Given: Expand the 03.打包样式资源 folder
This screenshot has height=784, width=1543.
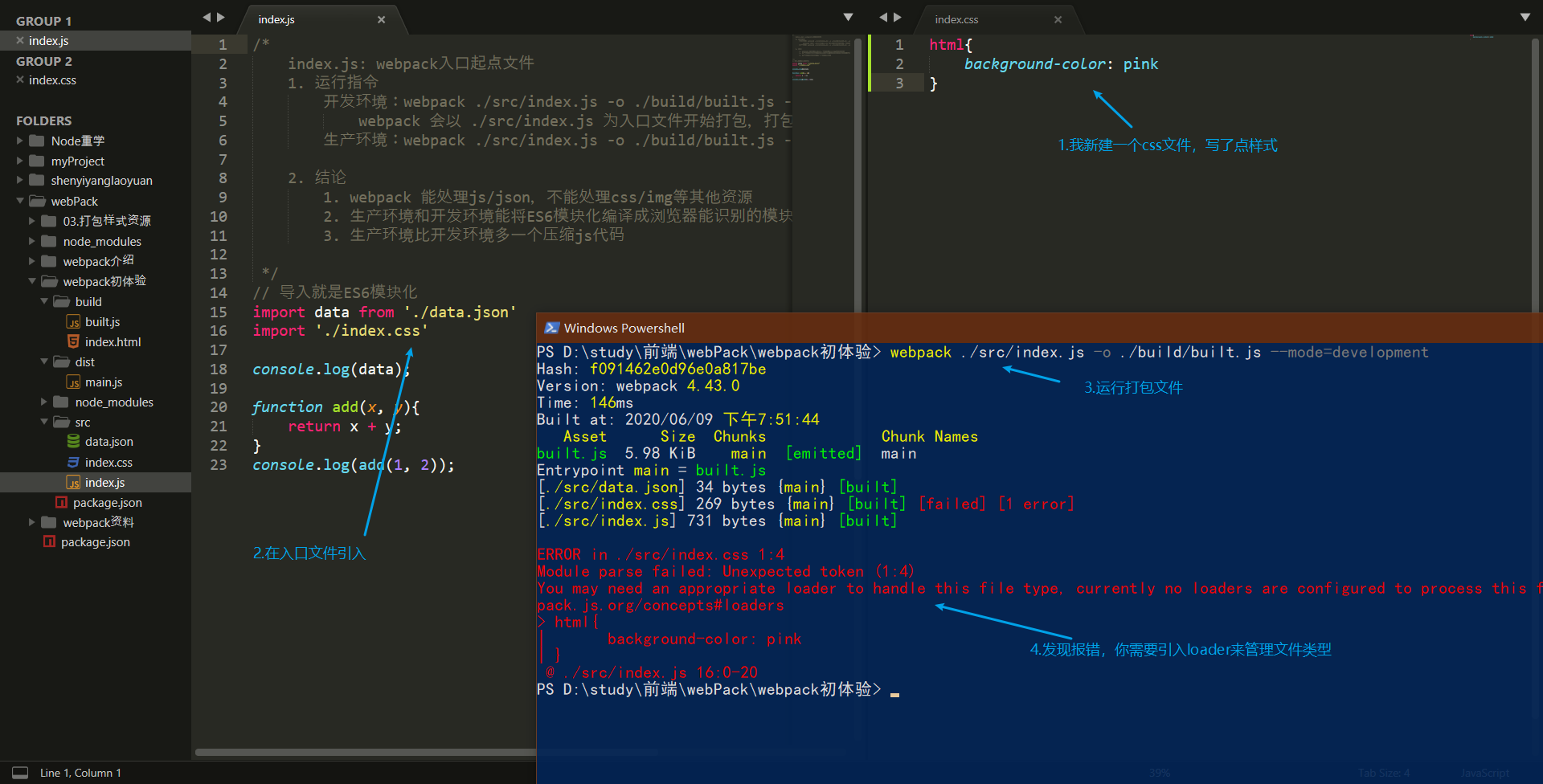Looking at the screenshot, I should coord(32,220).
